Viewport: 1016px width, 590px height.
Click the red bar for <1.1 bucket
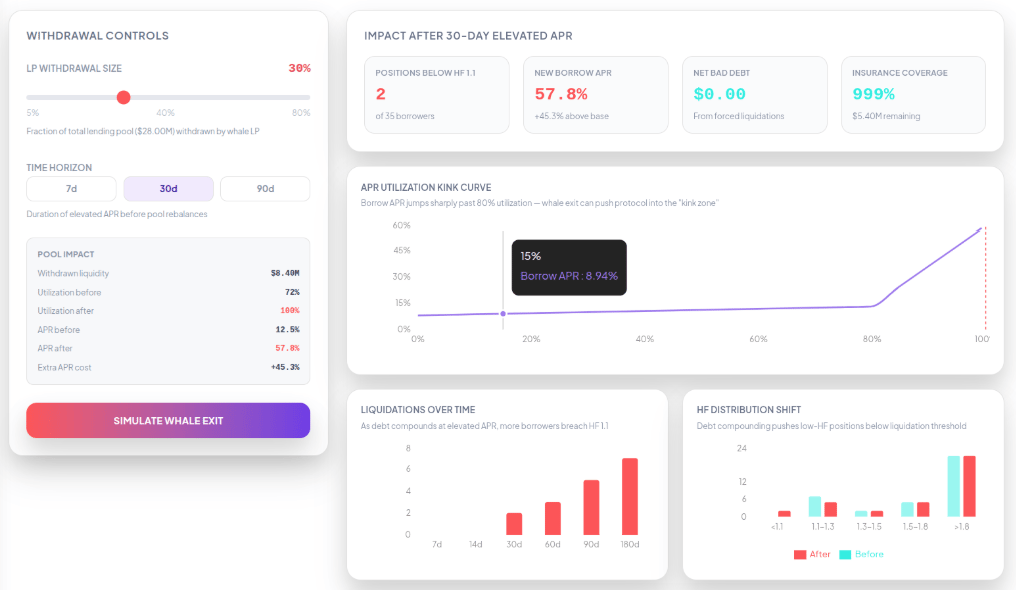pos(784,514)
